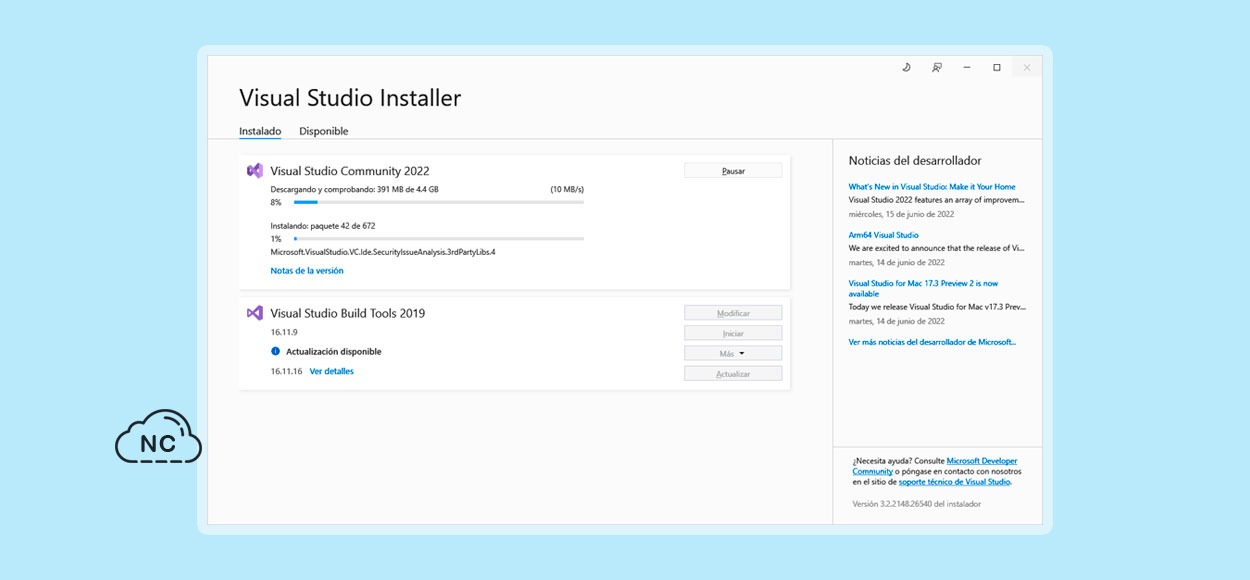Click the install progress bar at 1%
The width and height of the screenshot is (1250, 580).
click(439, 239)
